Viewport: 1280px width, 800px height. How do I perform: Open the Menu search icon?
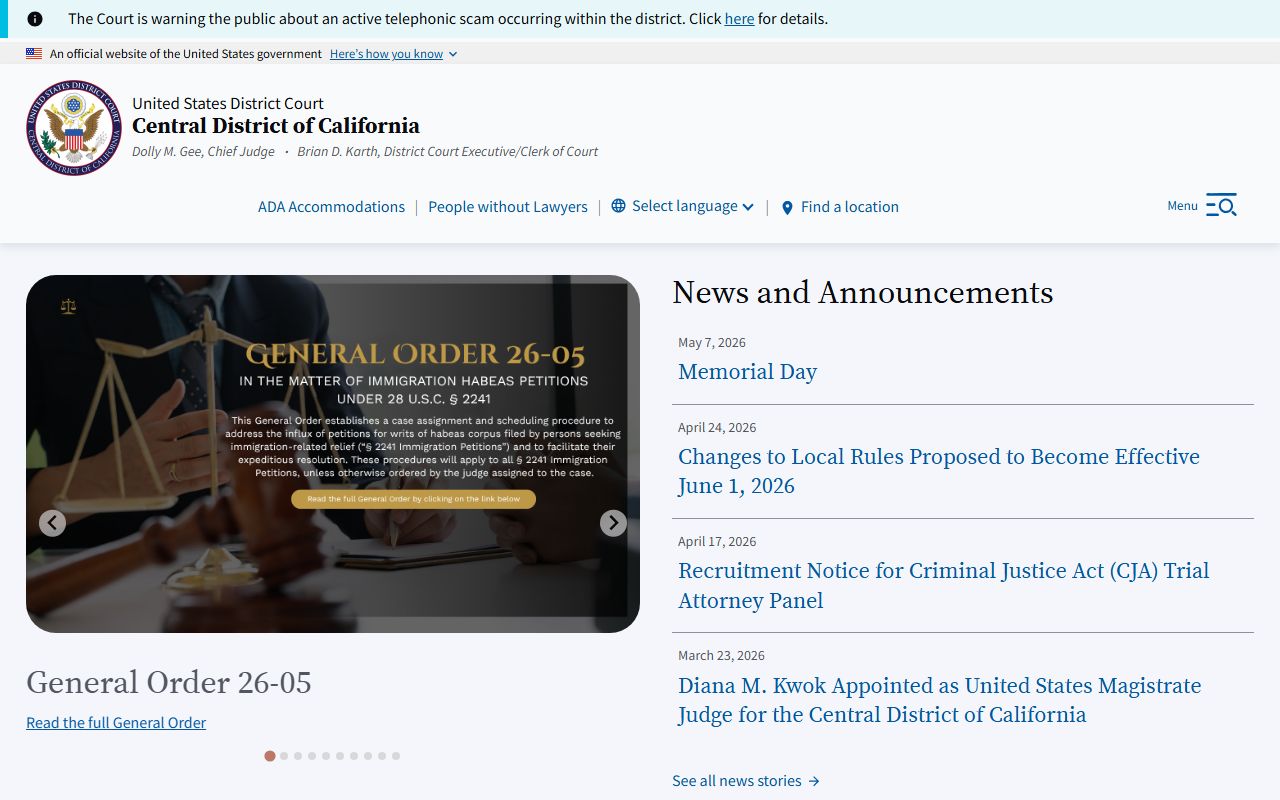[x=1221, y=205]
